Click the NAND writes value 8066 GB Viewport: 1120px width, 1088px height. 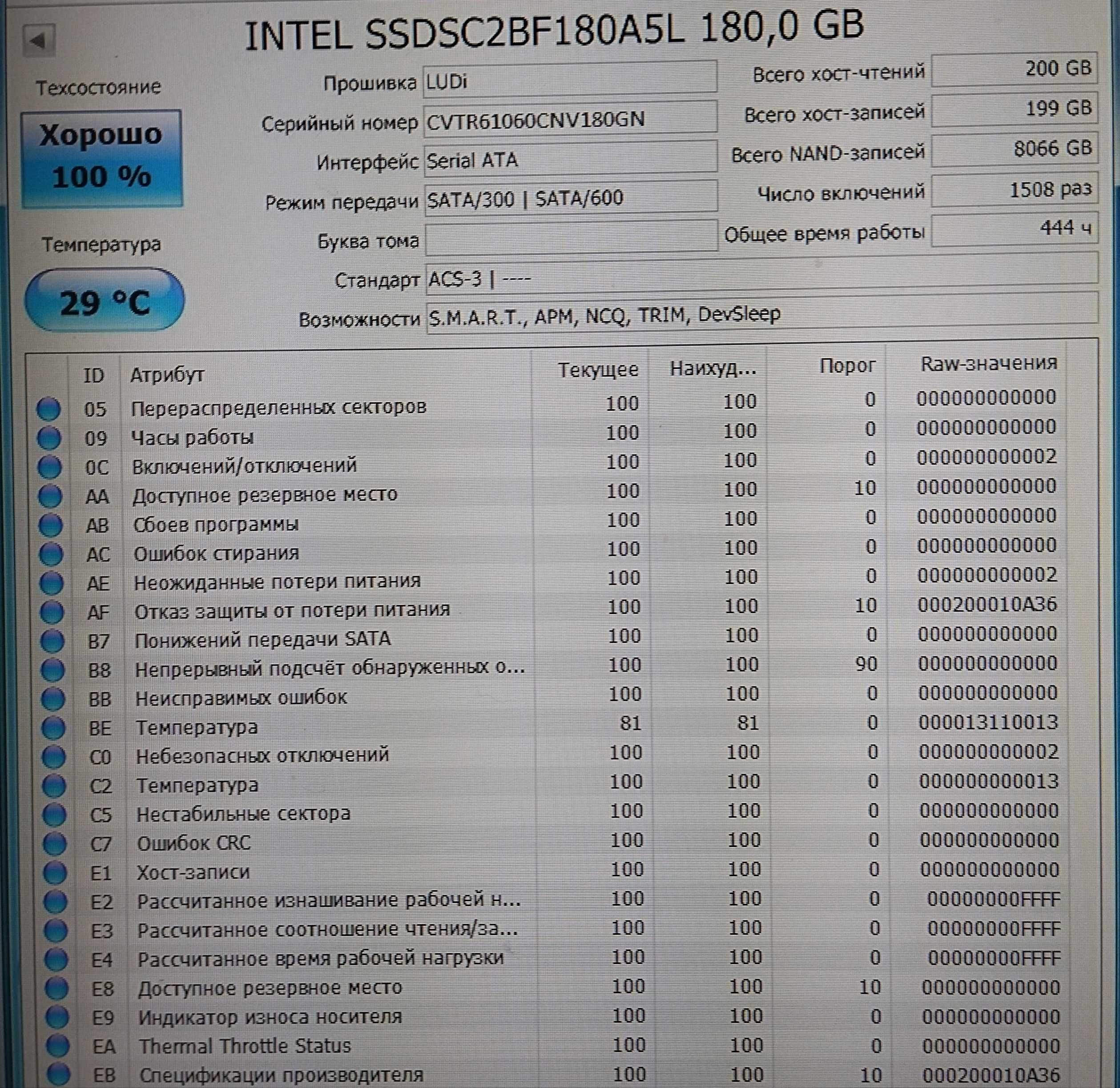[1015, 150]
